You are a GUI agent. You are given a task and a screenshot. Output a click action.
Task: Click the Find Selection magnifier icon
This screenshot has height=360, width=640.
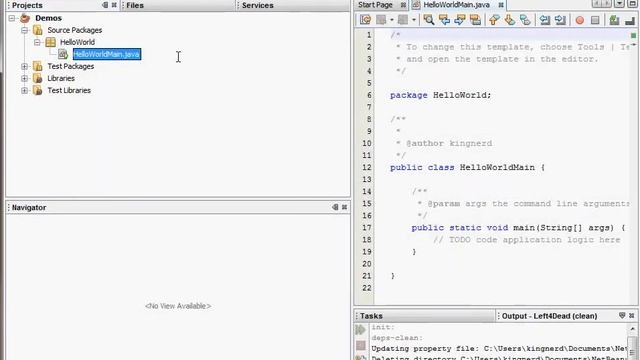(x=429, y=20)
